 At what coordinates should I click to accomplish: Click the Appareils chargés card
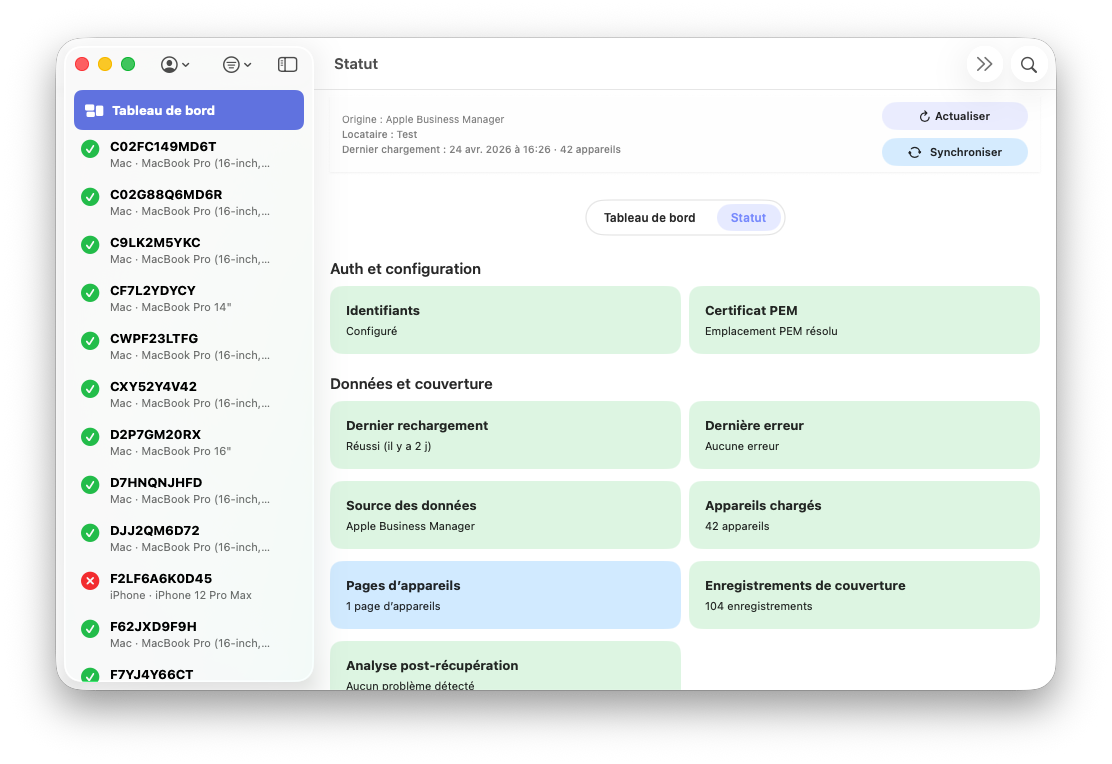click(864, 515)
